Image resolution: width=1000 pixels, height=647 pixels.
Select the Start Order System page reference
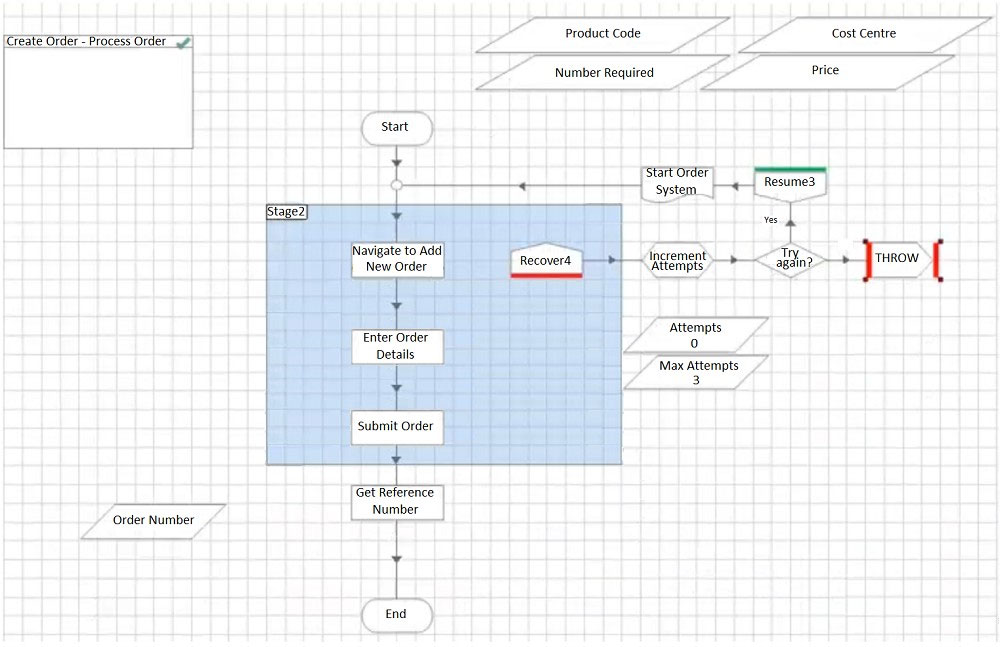point(677,184)
